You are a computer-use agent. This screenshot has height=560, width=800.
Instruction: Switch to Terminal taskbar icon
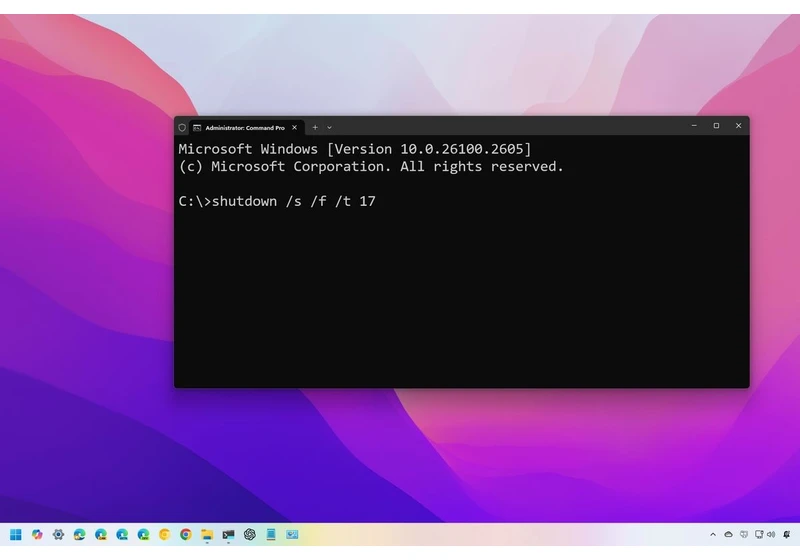[x=228, y=534]
